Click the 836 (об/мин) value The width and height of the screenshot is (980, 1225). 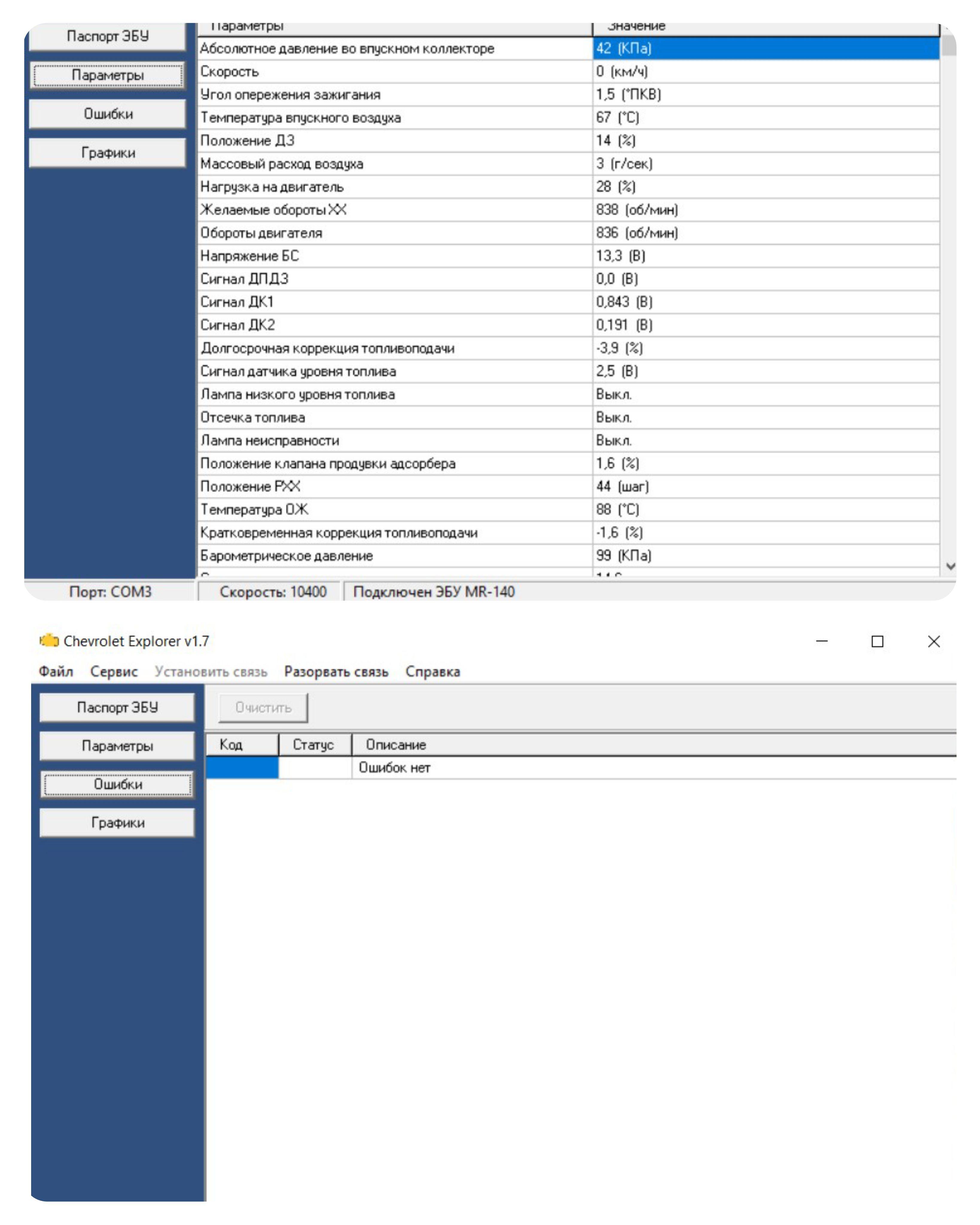pos(637,233)
